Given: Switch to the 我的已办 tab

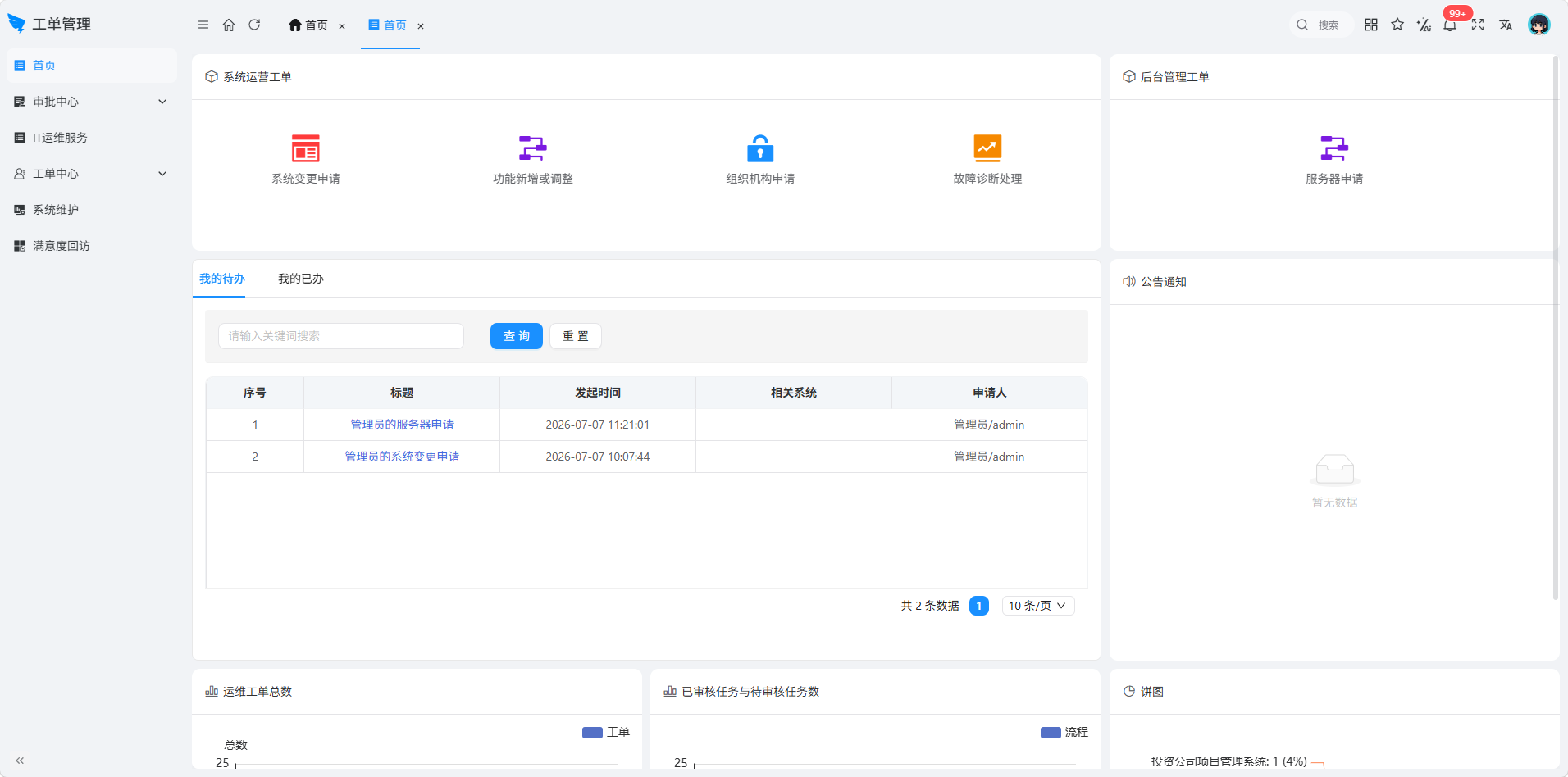Looking at the screenshot, I should [x=301, y=279].
